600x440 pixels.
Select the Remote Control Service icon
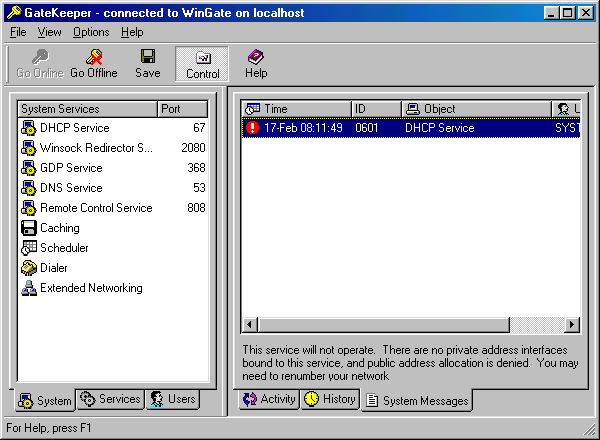[29, 208]
